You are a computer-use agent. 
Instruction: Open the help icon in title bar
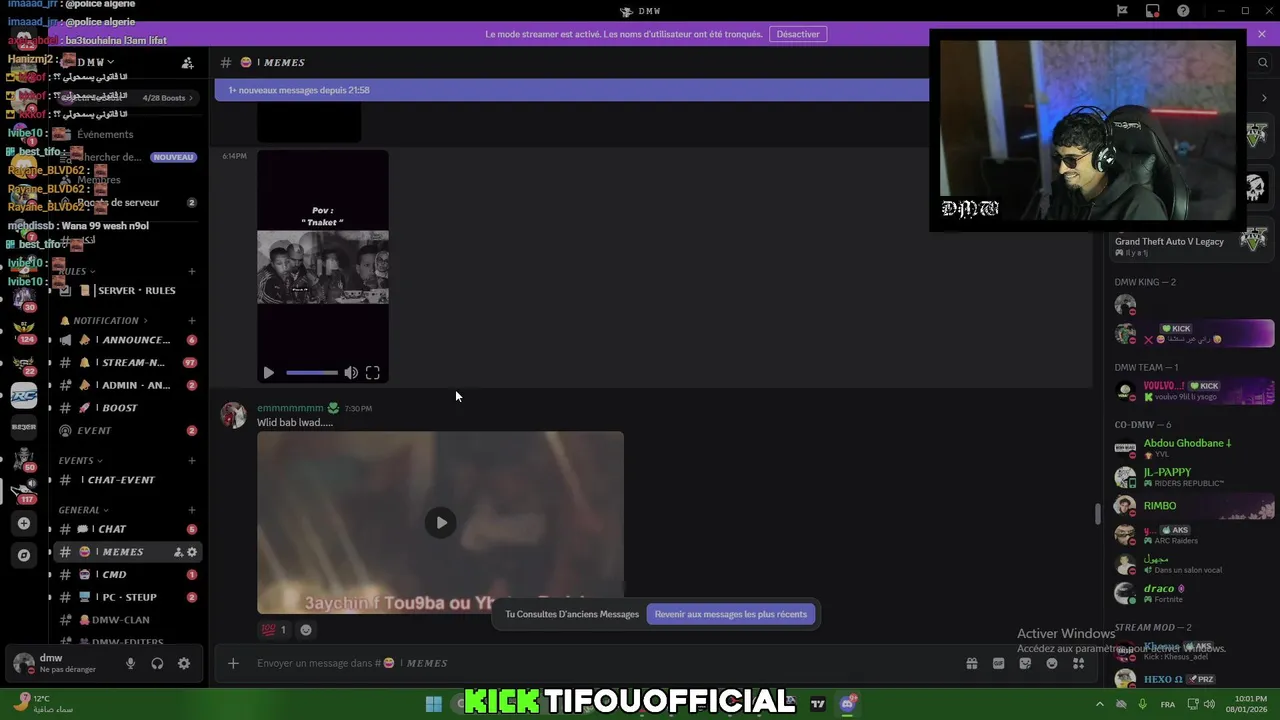pos(1184,11)
